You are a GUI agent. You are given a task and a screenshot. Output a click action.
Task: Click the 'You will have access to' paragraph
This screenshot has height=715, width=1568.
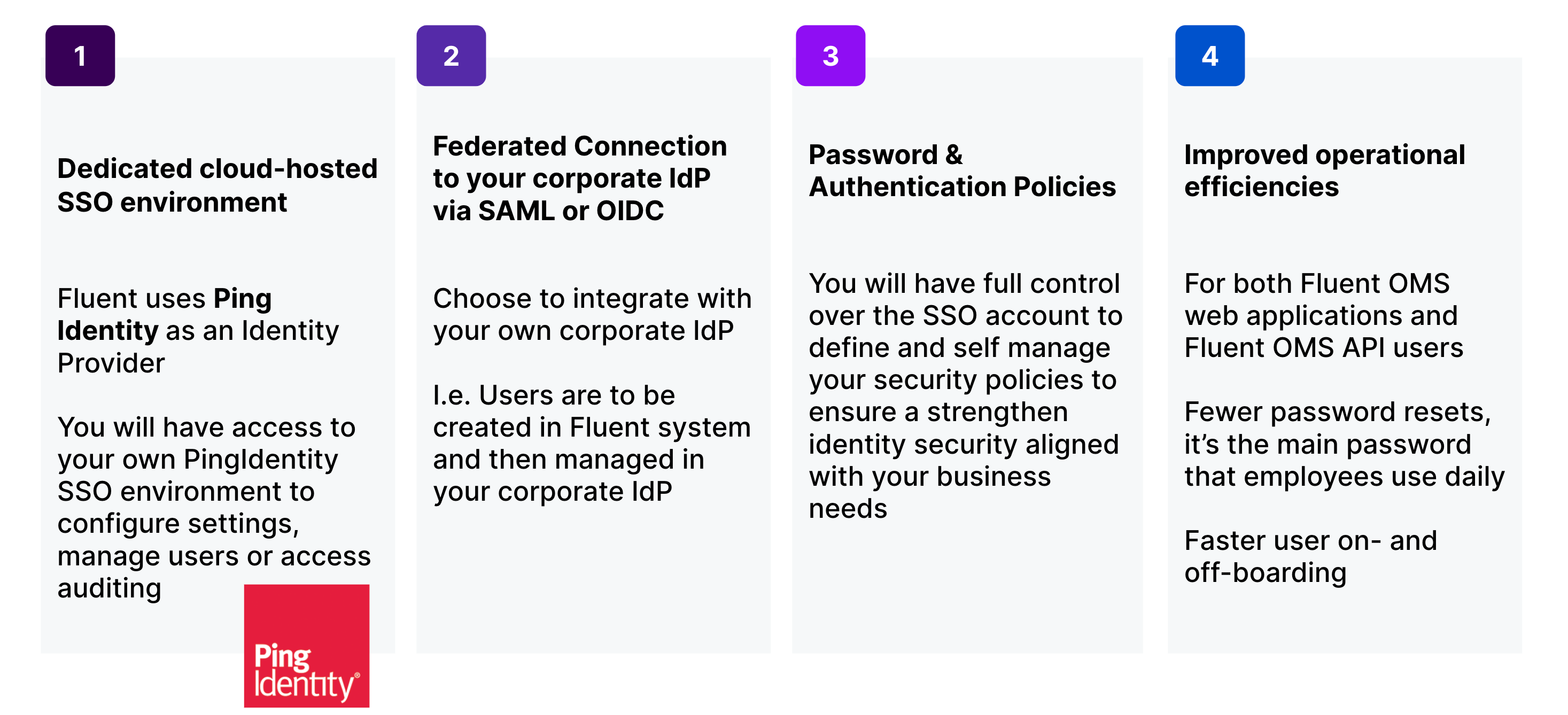pos(214,507)
